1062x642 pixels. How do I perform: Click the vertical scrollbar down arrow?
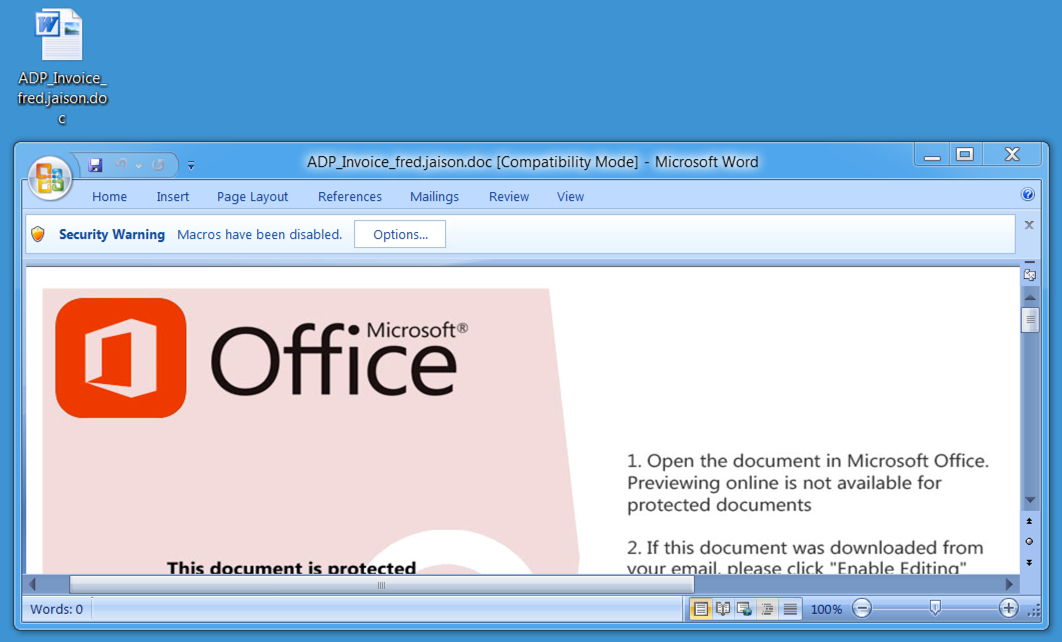point(1030,500)
